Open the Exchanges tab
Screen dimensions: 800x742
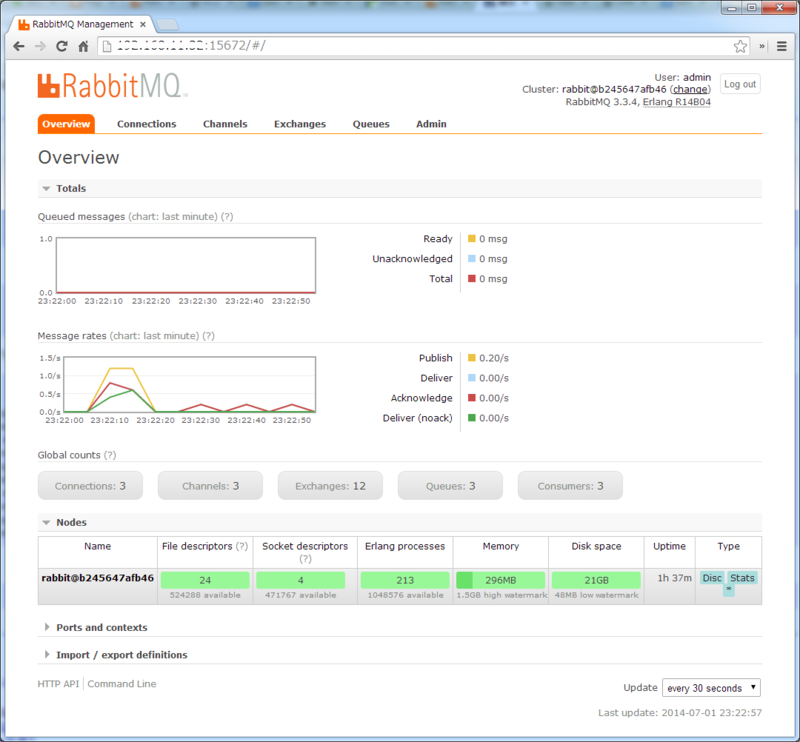pyautogui.click(x=299, y=124)
